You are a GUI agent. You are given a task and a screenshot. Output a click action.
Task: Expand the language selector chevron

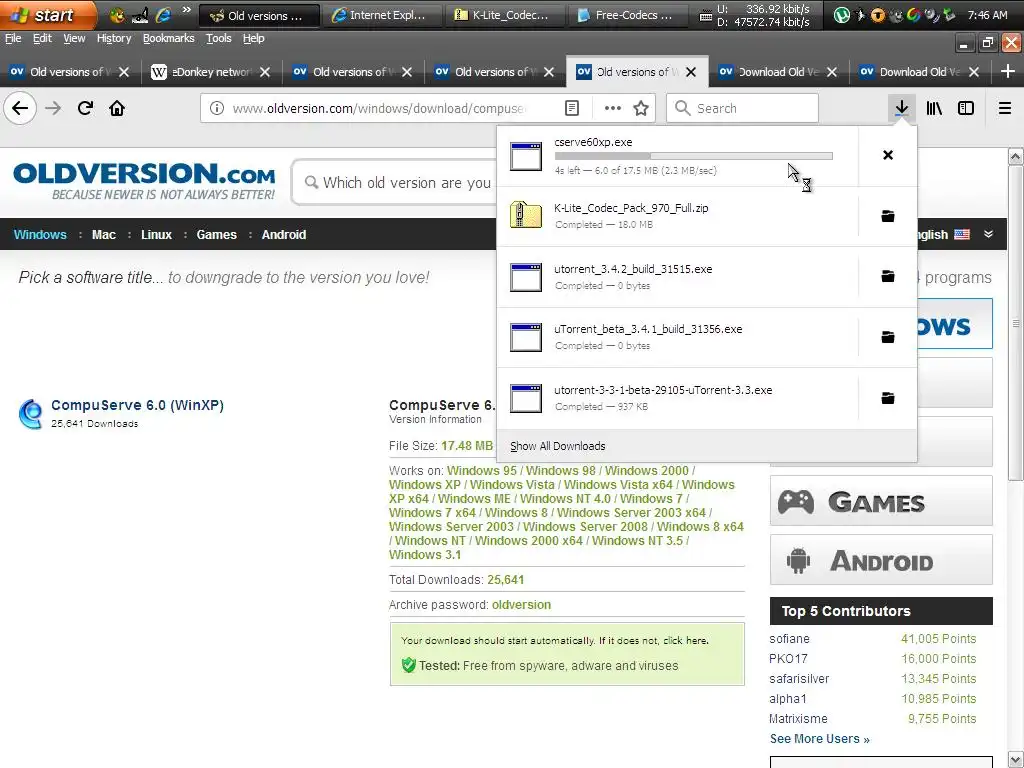[989, 234]
